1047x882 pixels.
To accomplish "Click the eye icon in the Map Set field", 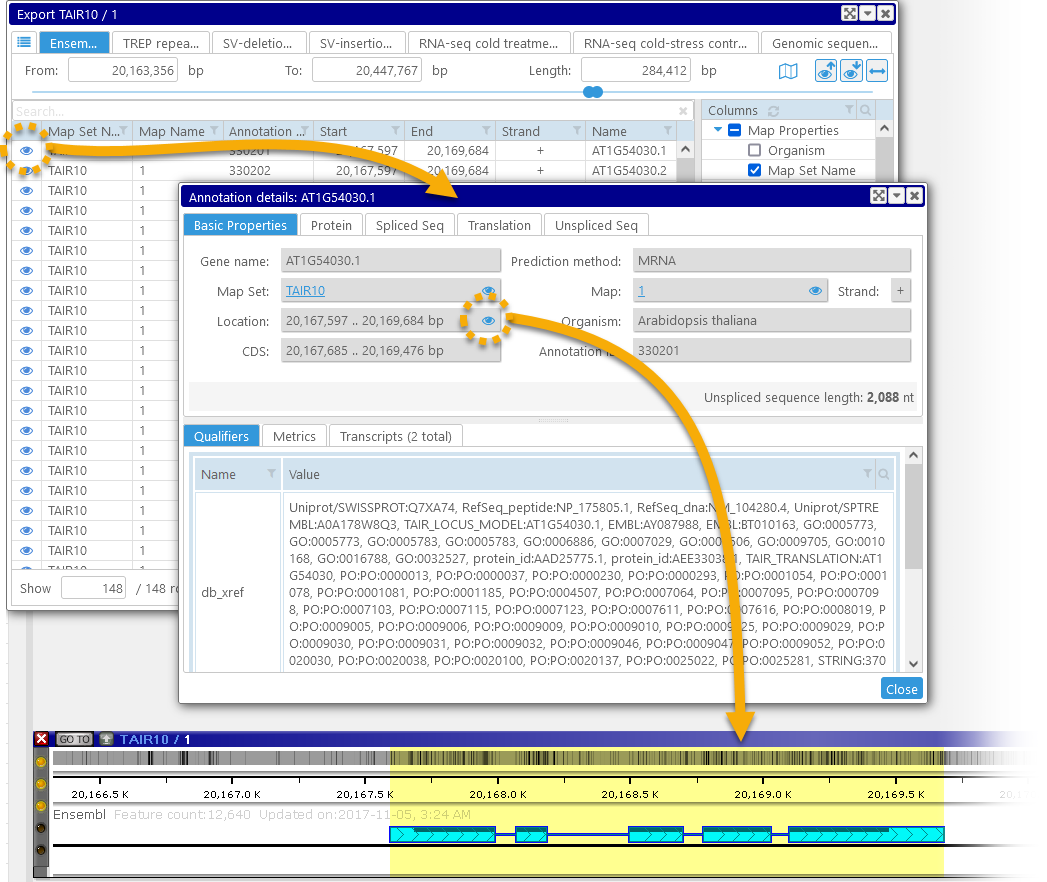I will point(488,291).
